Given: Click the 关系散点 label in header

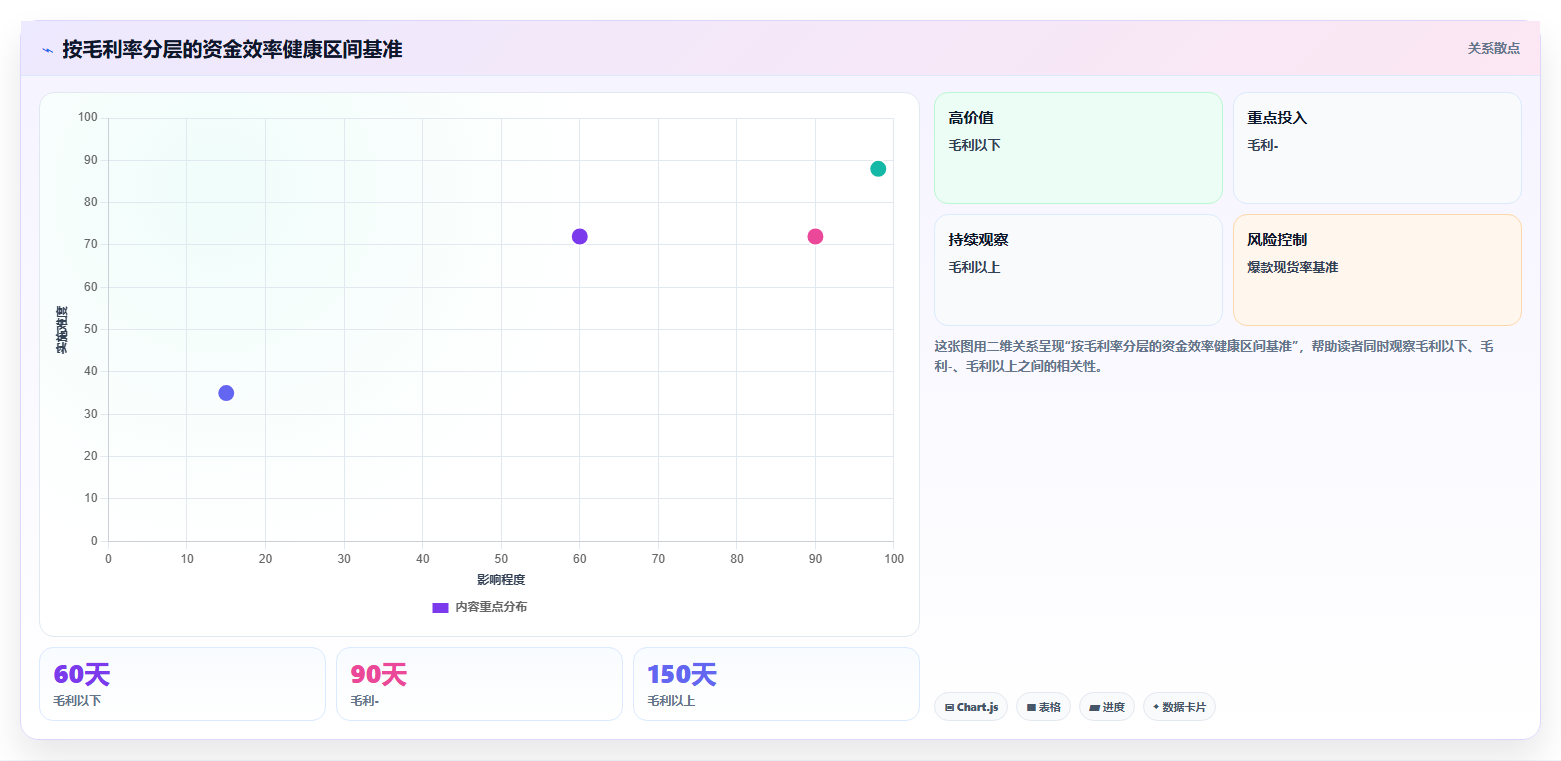Looking at the screenshot, I should tap(1493, 49).
